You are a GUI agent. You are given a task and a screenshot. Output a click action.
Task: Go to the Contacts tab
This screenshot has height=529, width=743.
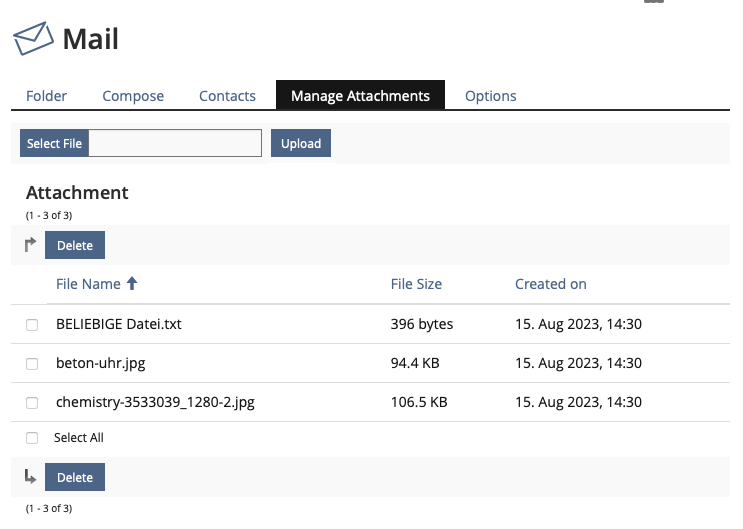[227, 96]
